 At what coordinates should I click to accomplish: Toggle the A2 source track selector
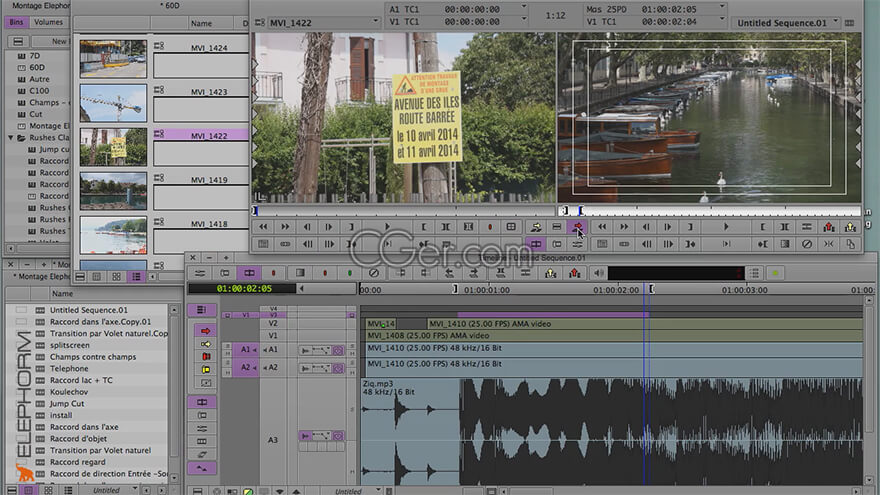pos(246,368)
